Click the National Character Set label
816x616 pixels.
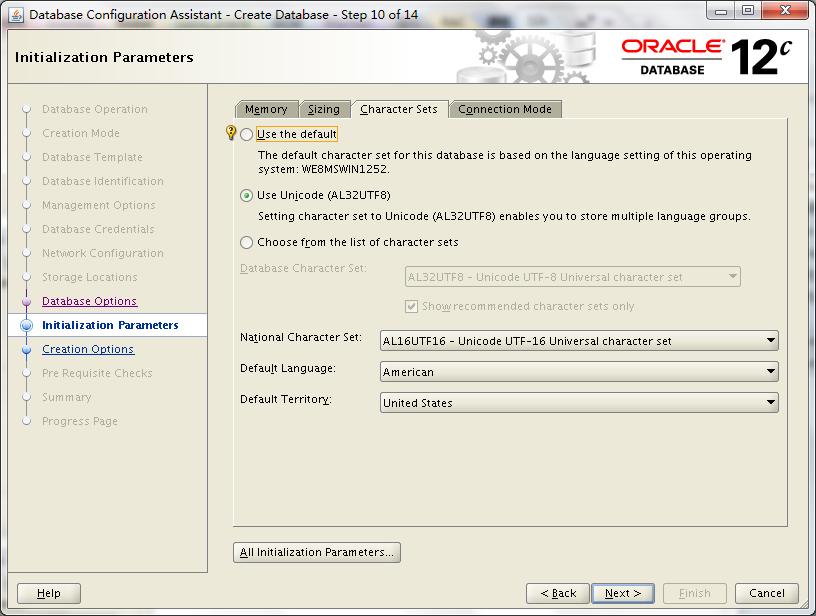coord(301,338)
